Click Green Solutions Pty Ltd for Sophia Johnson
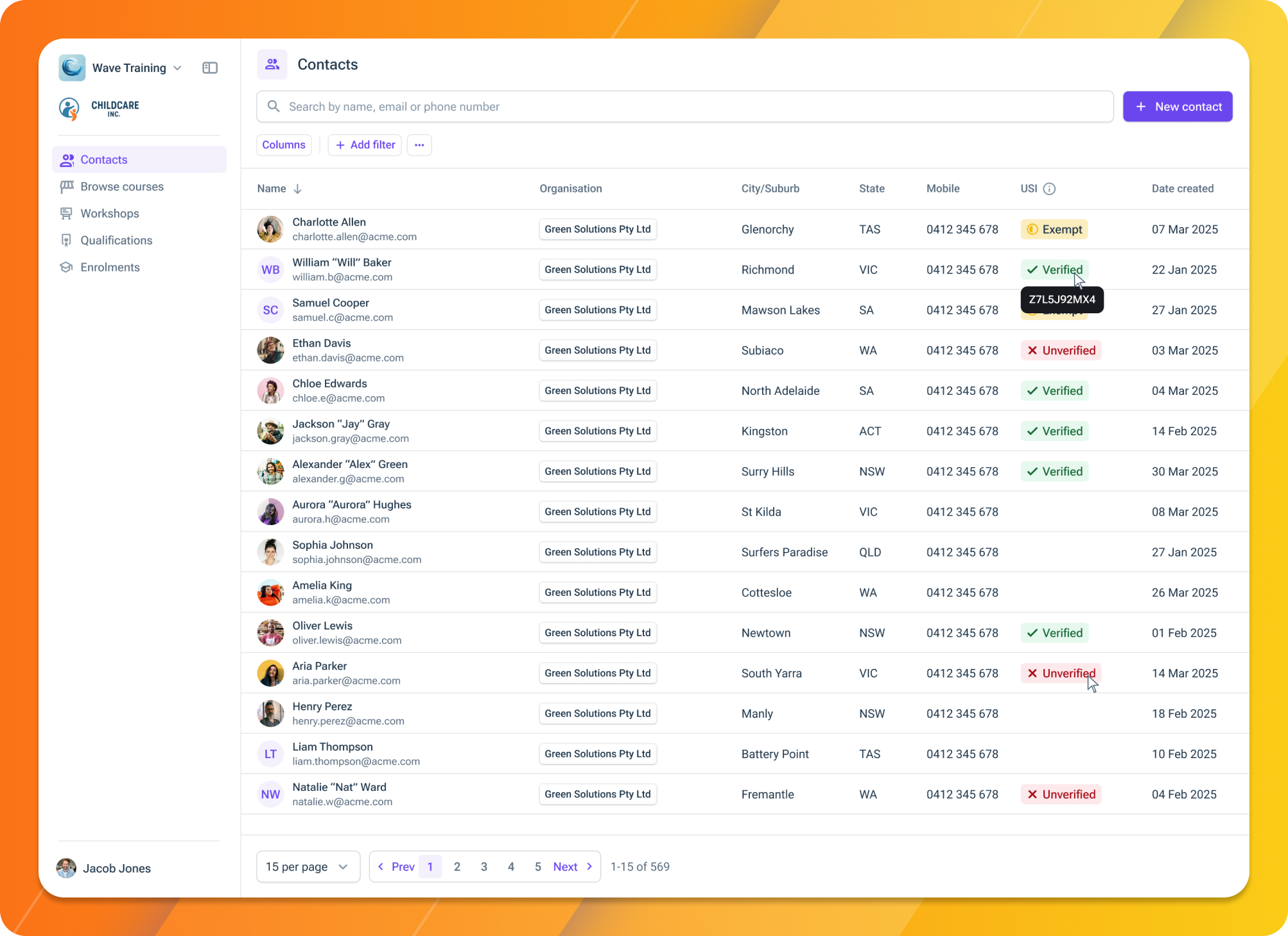This screenshot has height=936, width=1288. tap(598, 552)
